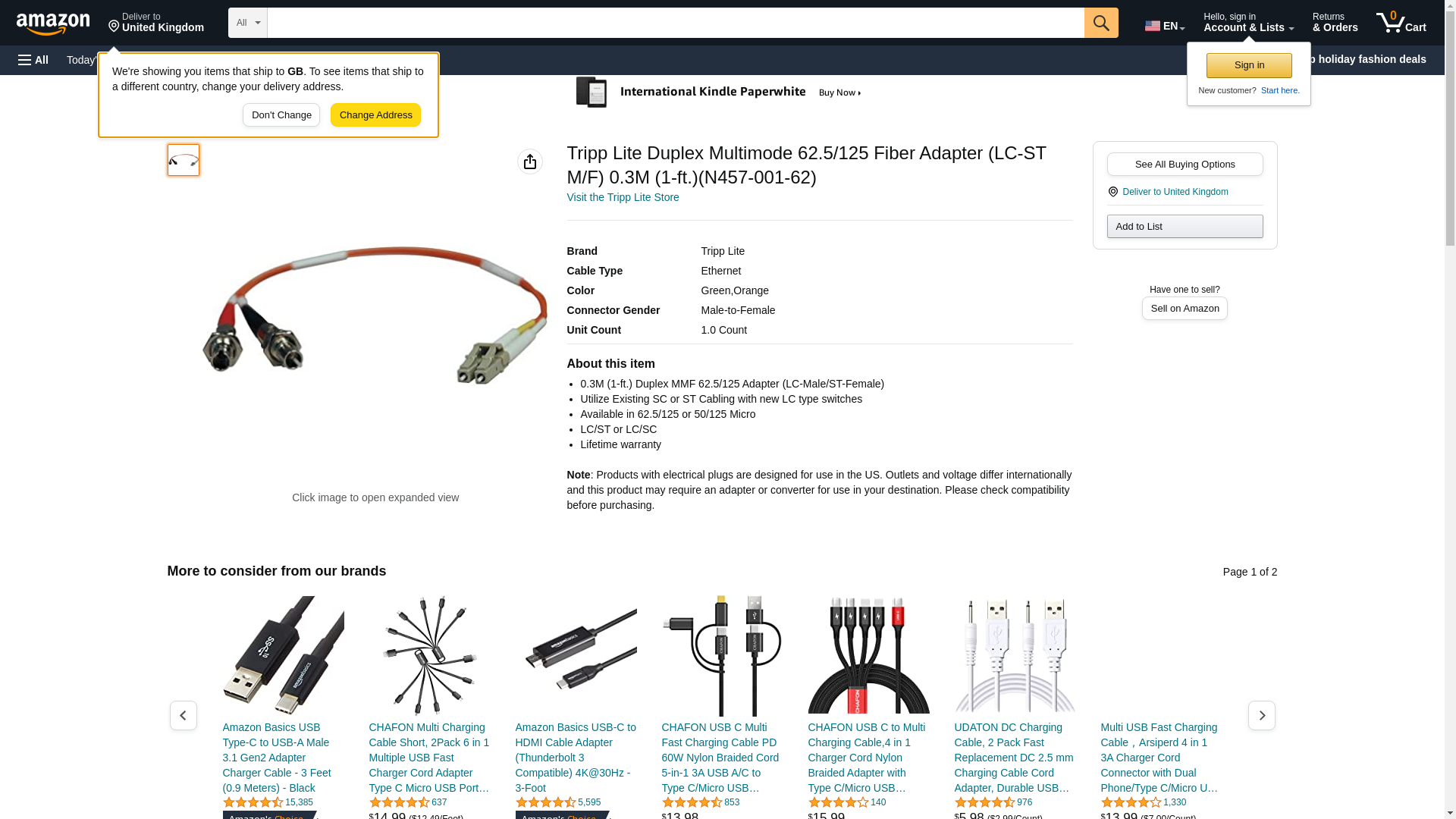
Task: Click See All Buying Options
Action: point(1185,165)
